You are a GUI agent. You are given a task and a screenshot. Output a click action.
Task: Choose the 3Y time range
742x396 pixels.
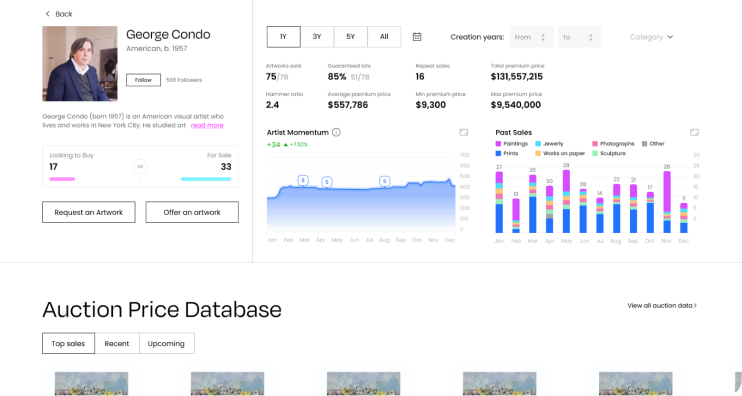(317, 37)
